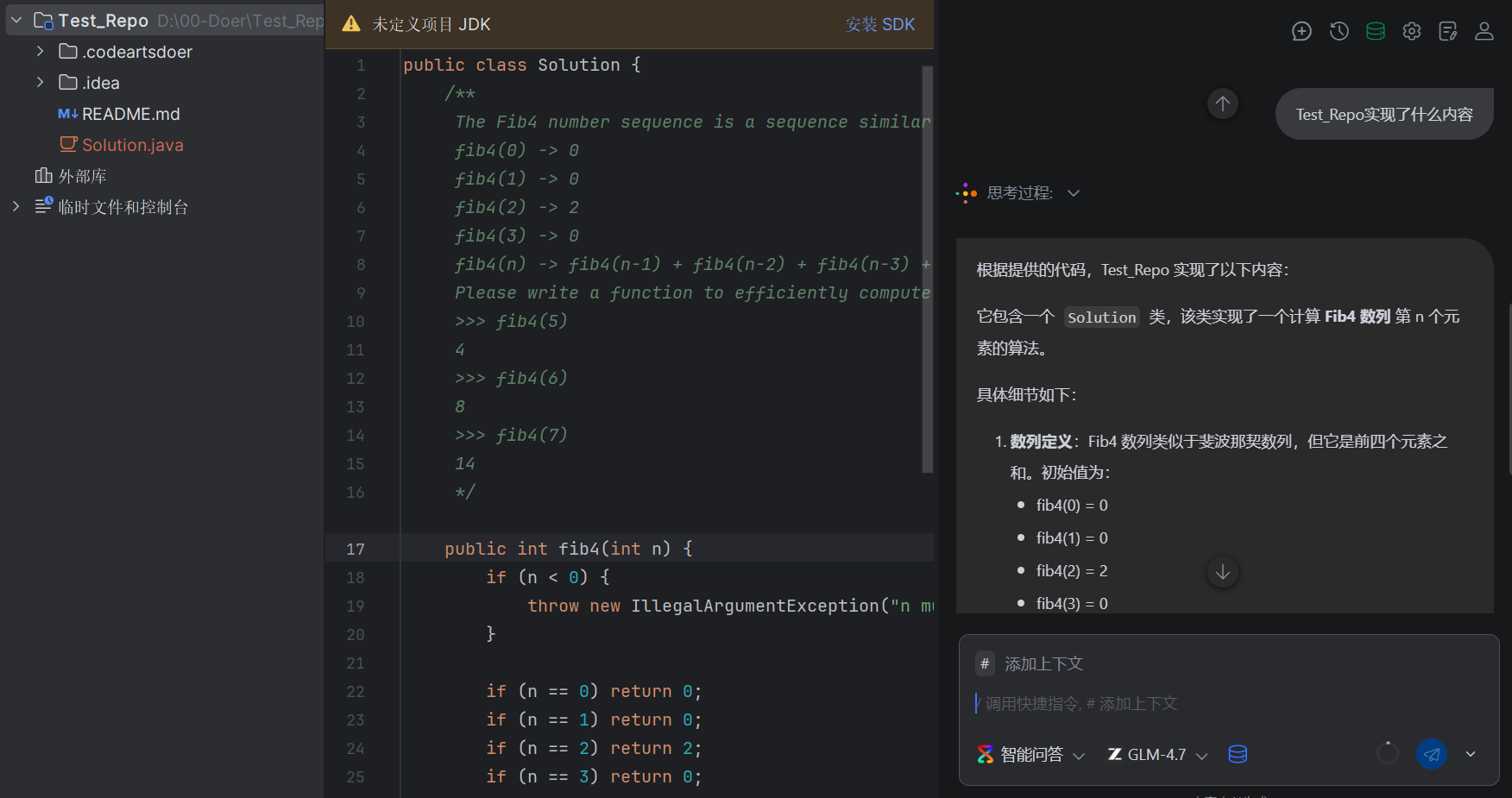The width and height of the screenshot is (1512, 798).
Task: Click the green database icon in top toolbar
Action: (x=1375, y=32)
